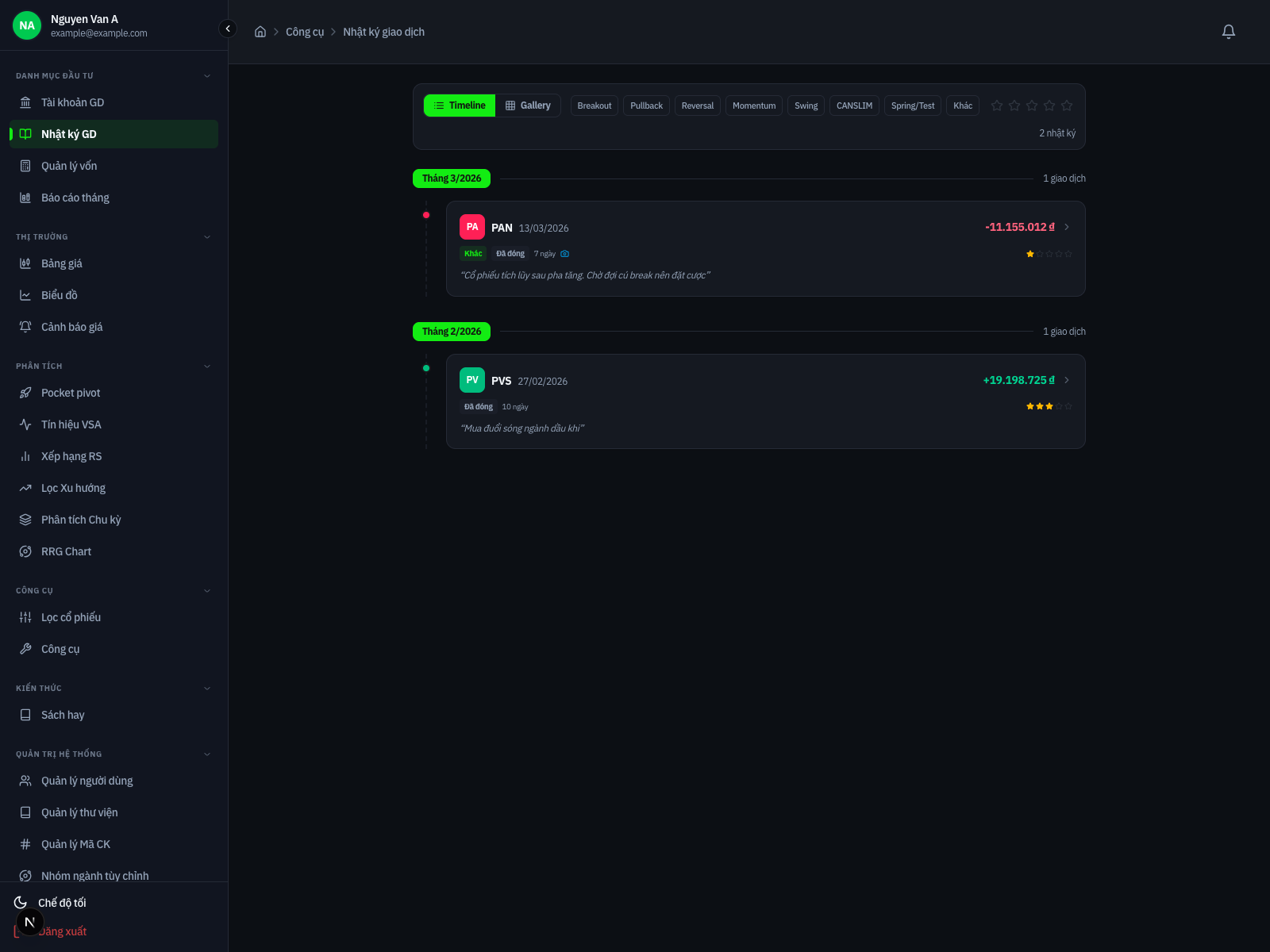Open Pocket pivot from the sidebar
Viewport: 1270px width, 952px height.
click(x=71, y=393)
